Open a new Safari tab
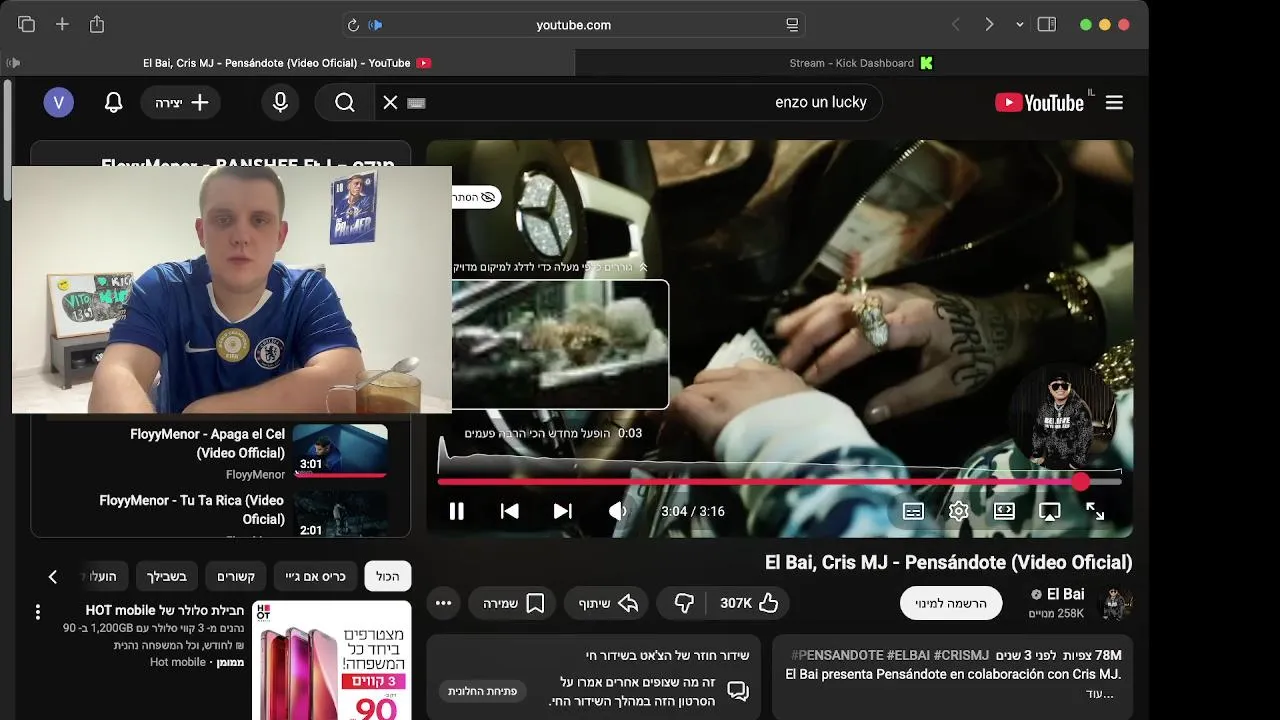This screenshot has width=1280, height=720. [62, 24]
